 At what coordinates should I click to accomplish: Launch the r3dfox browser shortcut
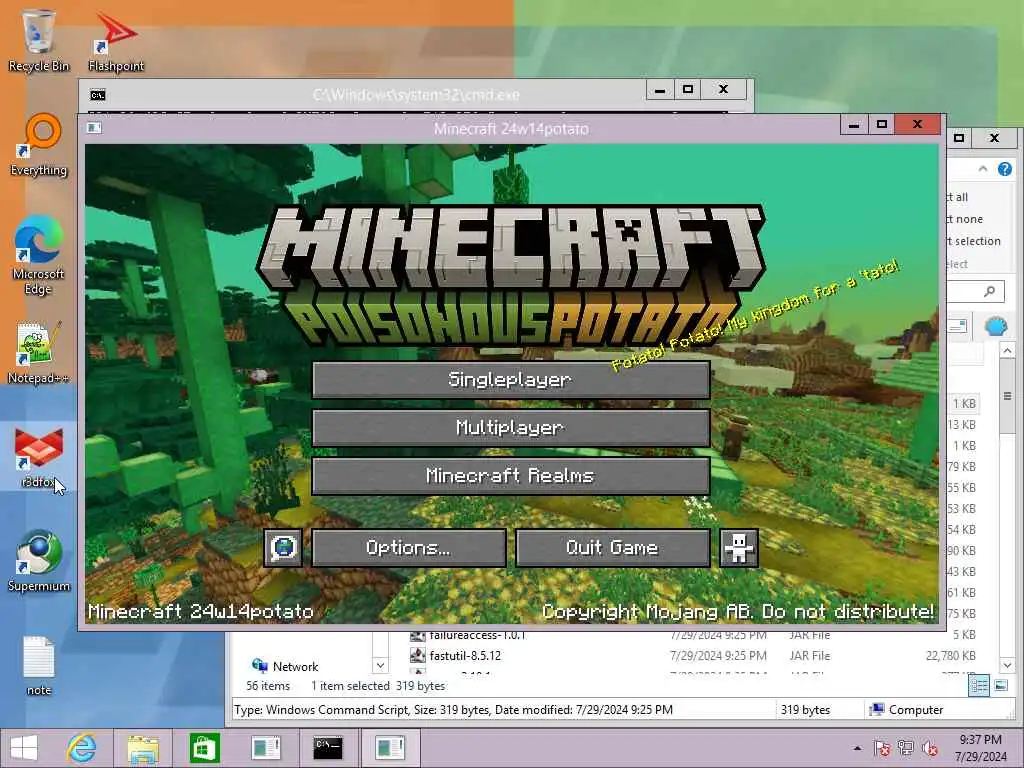(x=39, y=457)
